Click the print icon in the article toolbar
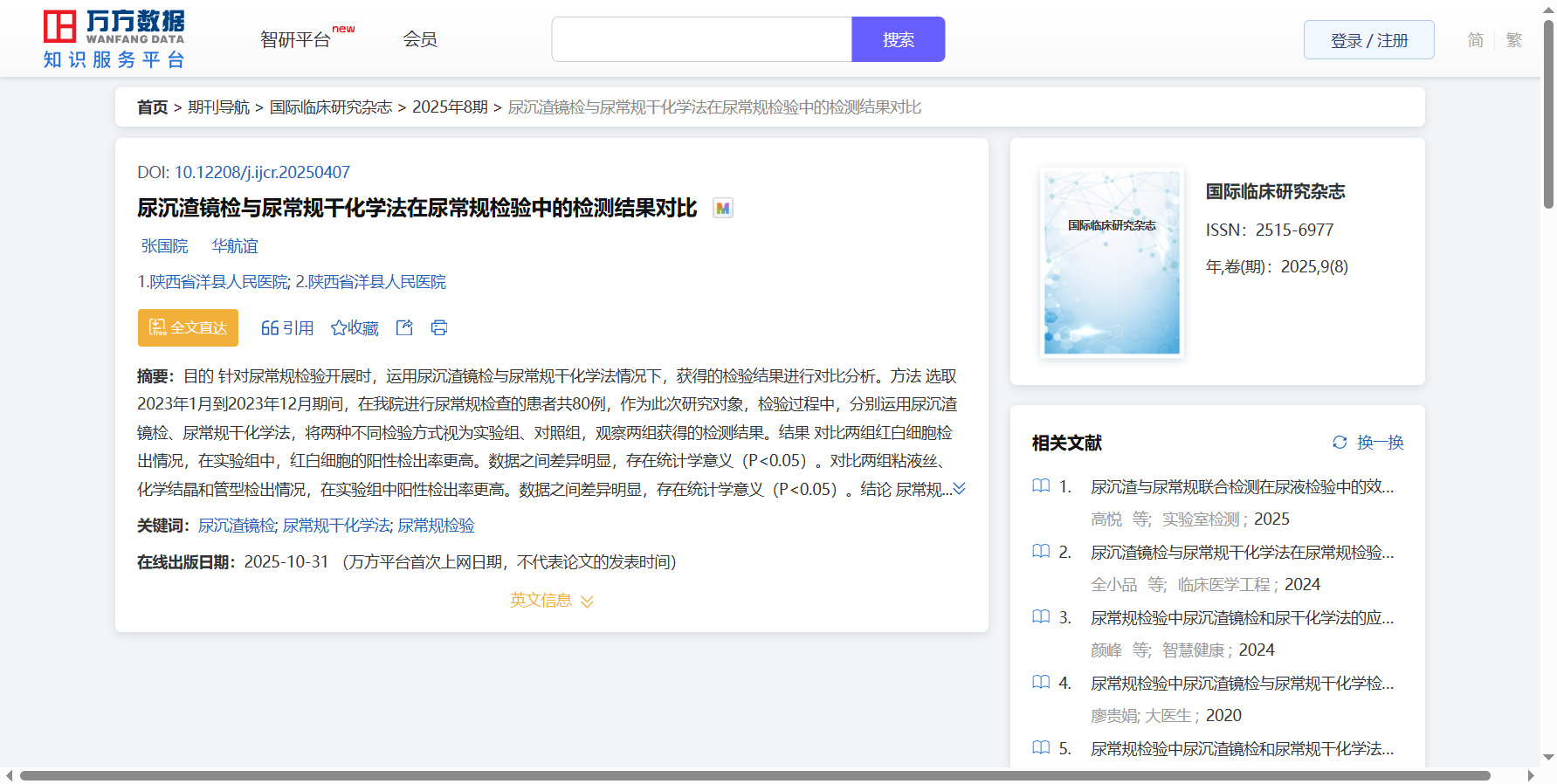Screen dimensions: 1557x784 click(x=439, y=327)
